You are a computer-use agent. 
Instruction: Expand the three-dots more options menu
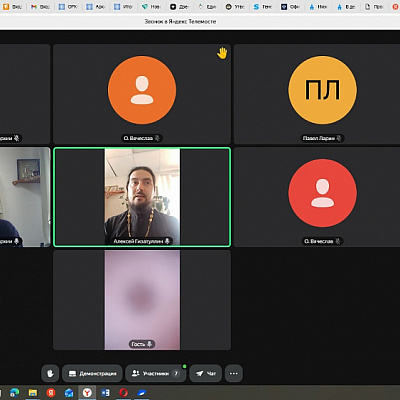point(234,373)
